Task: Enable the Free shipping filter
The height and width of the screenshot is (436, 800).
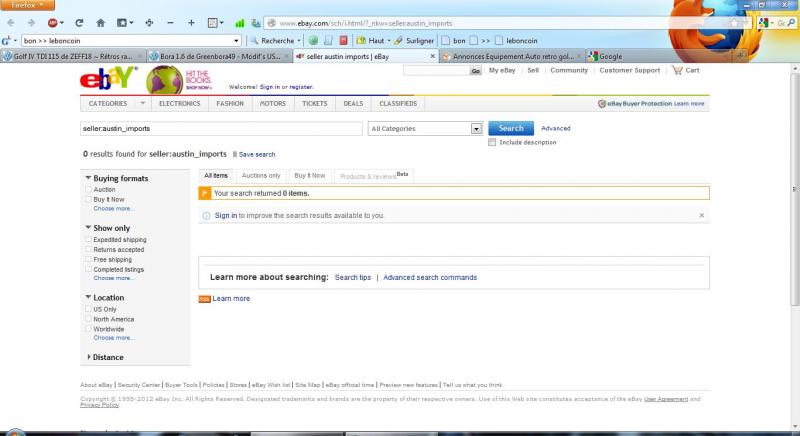Action: click(88, 260)
